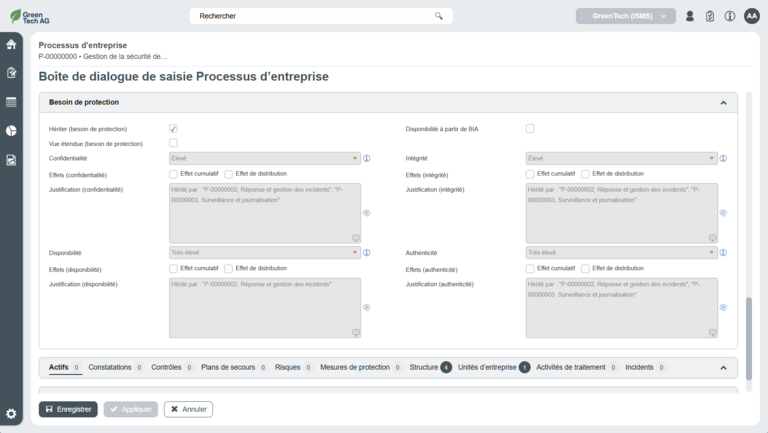768x433 pixels.
Task: Enable Disponibilité à partir de BIA checkbox
Action: [530, 129]
